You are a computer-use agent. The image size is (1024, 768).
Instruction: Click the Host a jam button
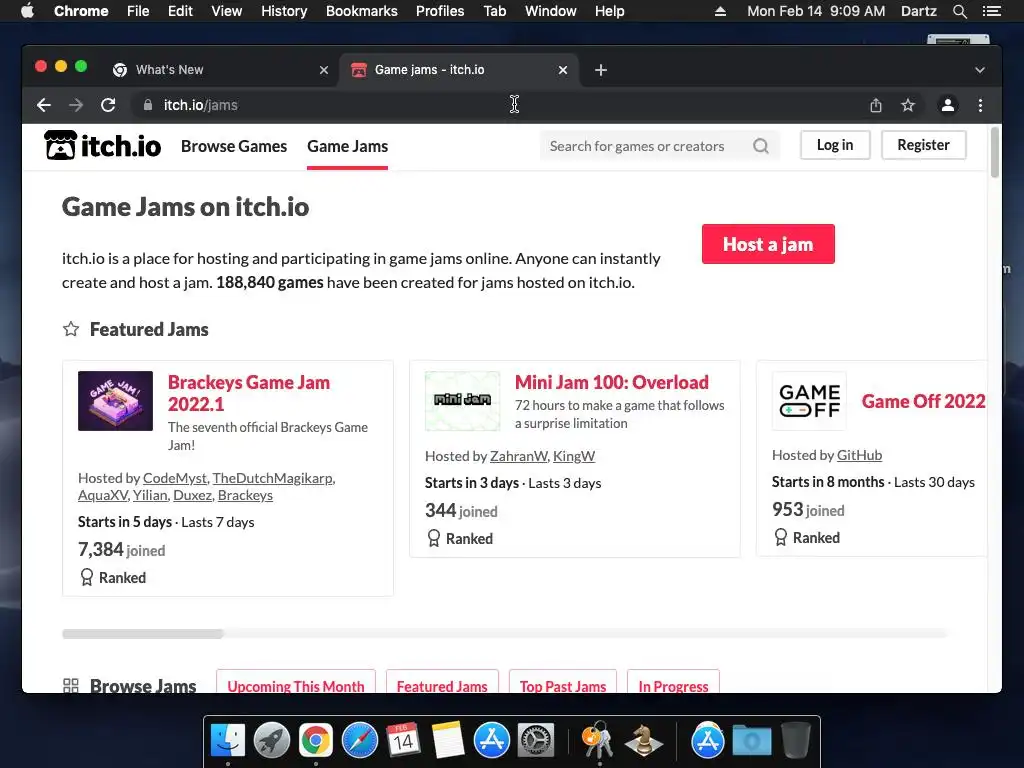[x=768, y=244]
